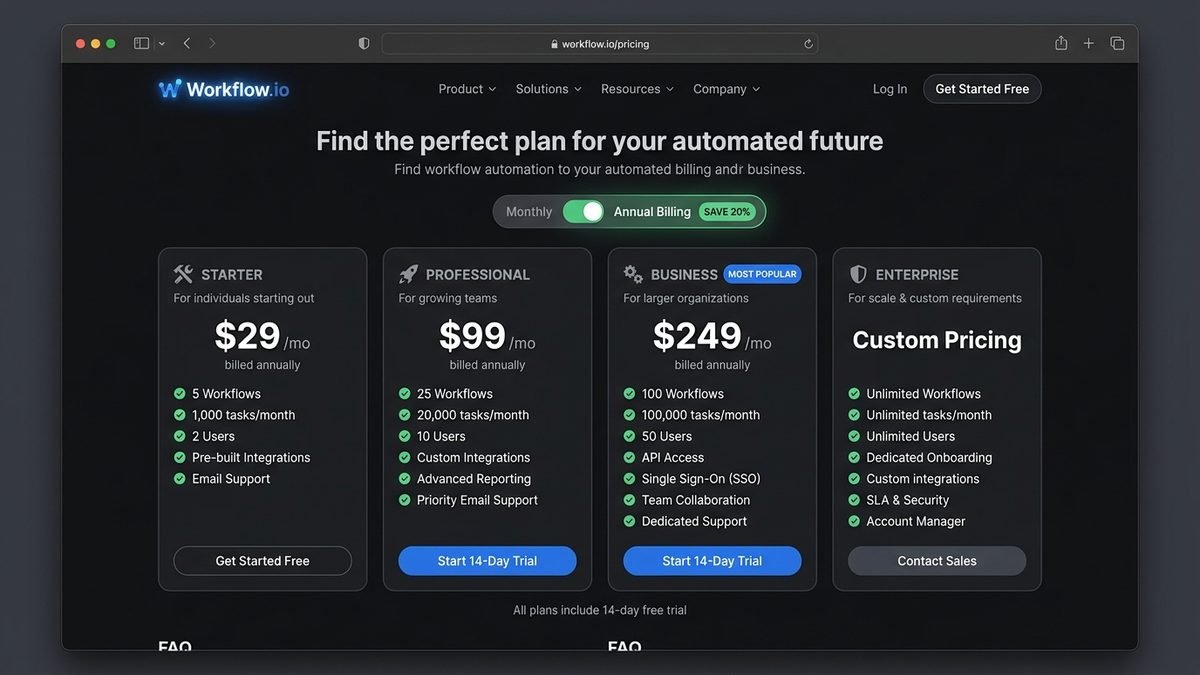Click the check icon beside Pre-built Integrations
The height and width of the screenshot is (675, 1200).
(180, 457)
